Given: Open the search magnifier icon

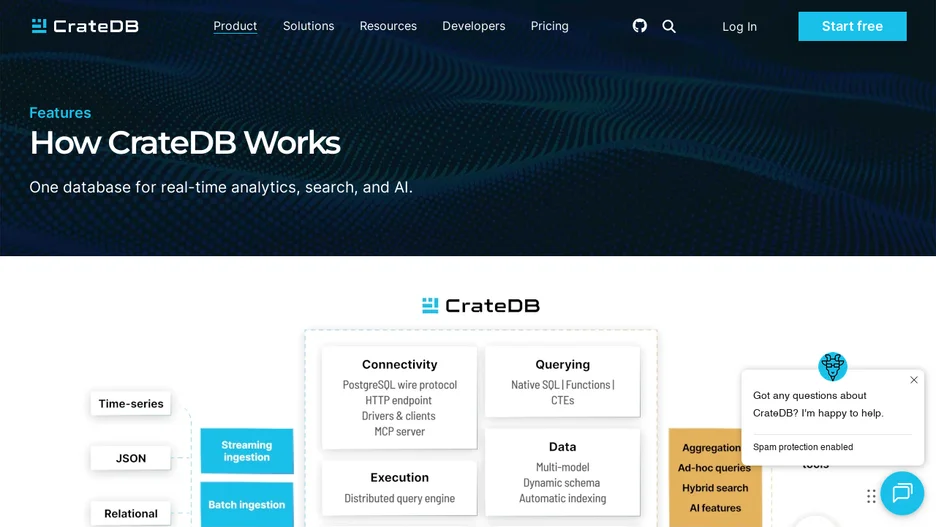Looking at the screenshot, I should 669,26.
